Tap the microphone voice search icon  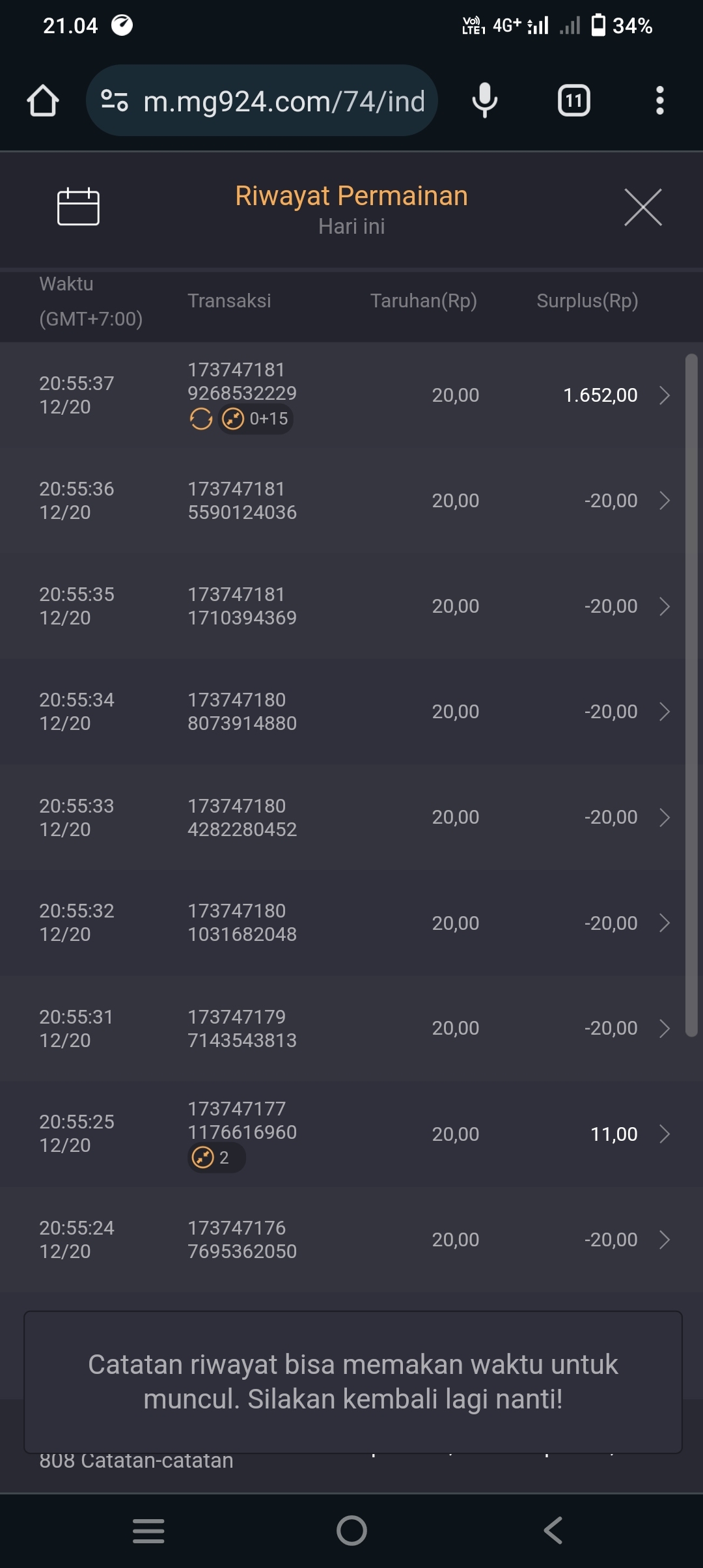[484, 101]
